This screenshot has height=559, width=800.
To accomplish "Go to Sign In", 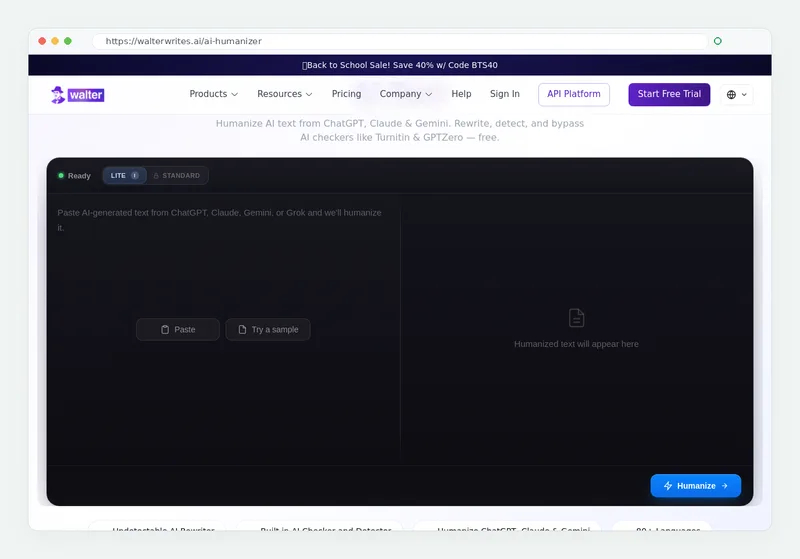I will 505,94.
